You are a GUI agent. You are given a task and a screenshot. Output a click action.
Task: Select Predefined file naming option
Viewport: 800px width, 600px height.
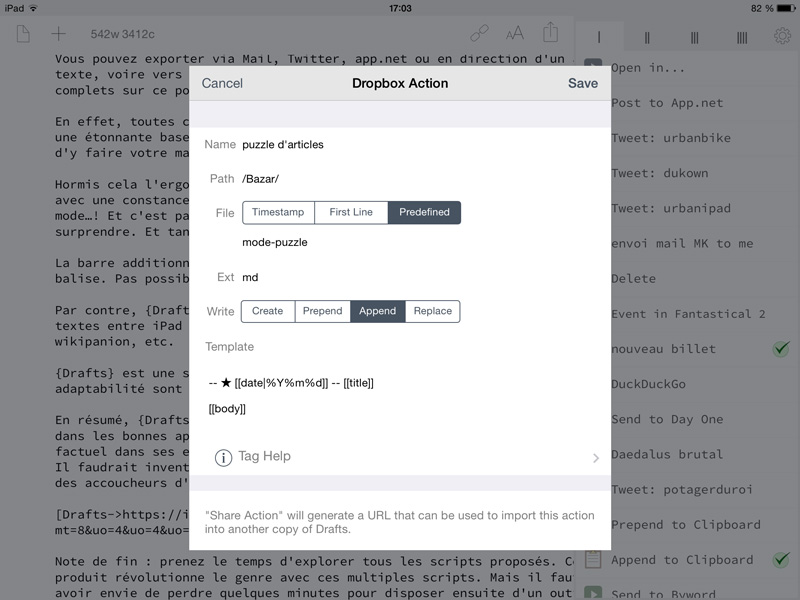tap(424, 212)
